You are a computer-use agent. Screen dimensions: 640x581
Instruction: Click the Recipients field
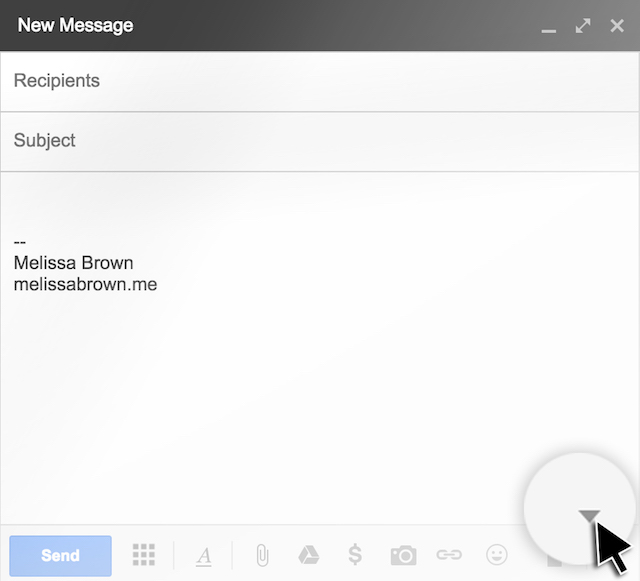tap(320, 81)
